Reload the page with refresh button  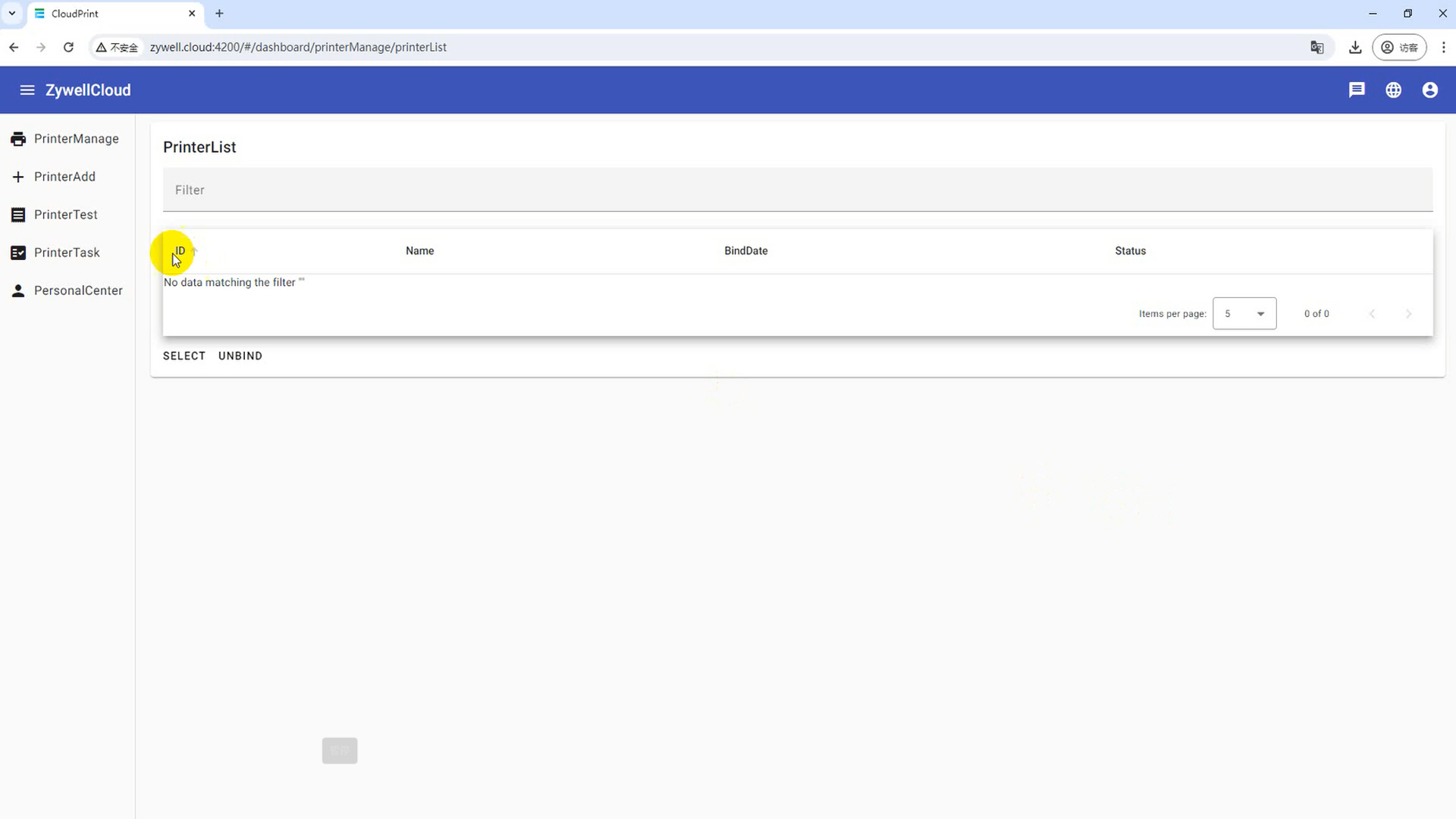point(68,47)
